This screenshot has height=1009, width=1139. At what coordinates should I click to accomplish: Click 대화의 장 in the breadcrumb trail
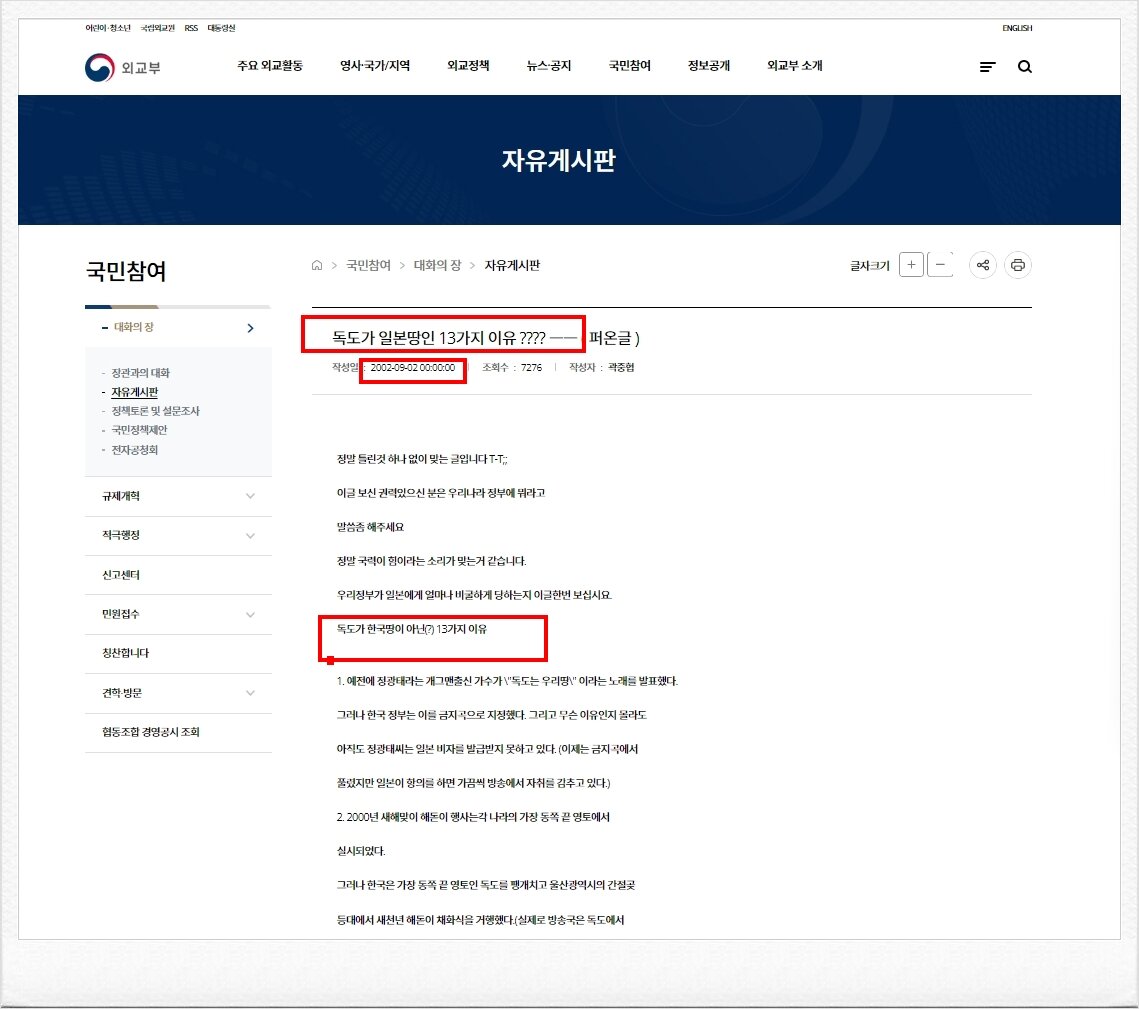click(x=437, y=264)
